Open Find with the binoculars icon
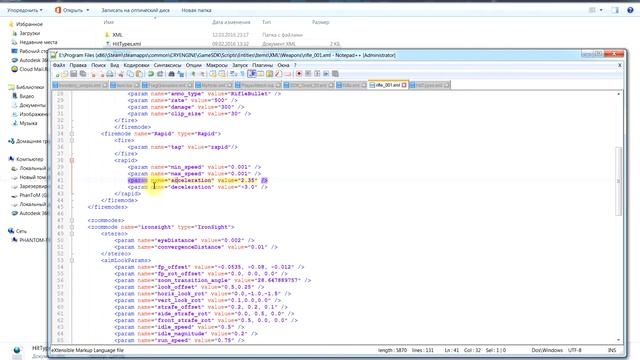640x360 pixels. coord(171,74)
